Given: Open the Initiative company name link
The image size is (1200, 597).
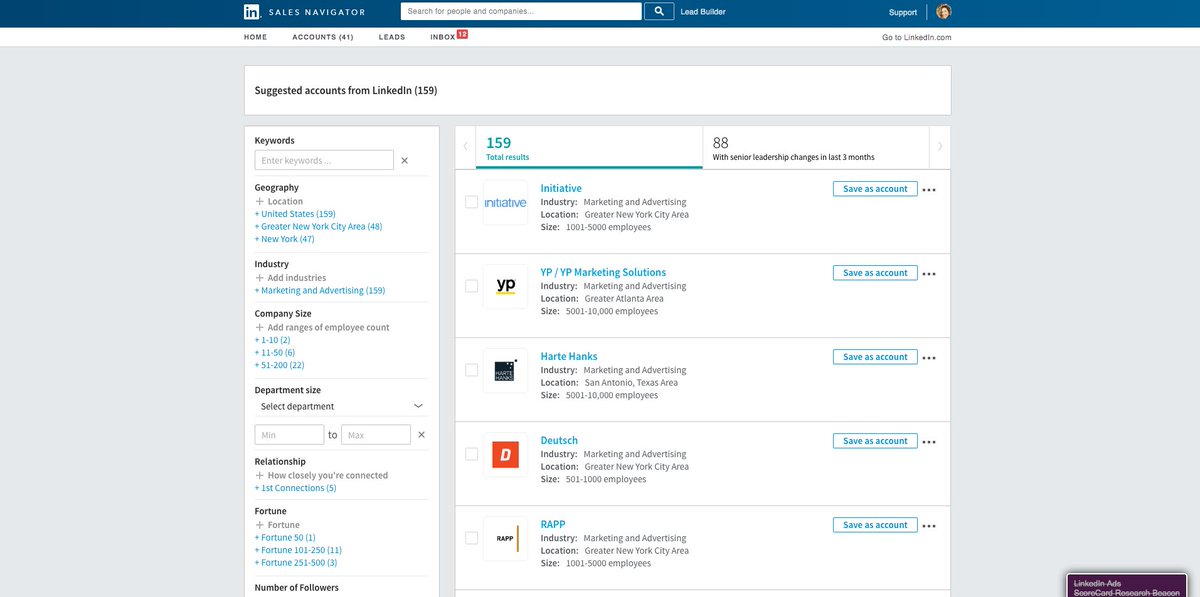Looking at the screenshot, I should pyautogui.click(x=561, y=188).
